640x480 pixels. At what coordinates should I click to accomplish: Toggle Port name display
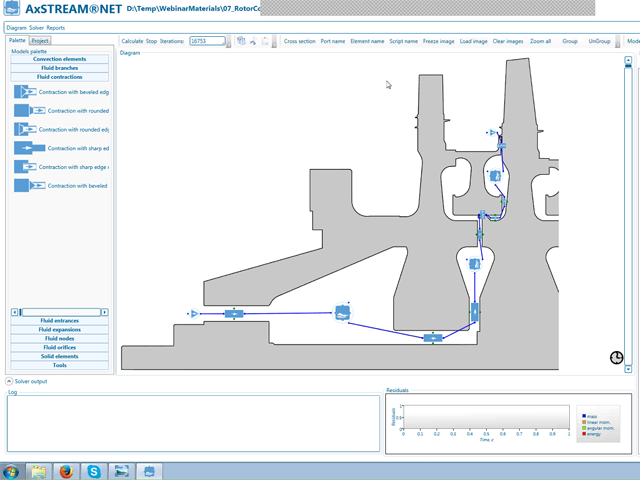click(333, 41)
